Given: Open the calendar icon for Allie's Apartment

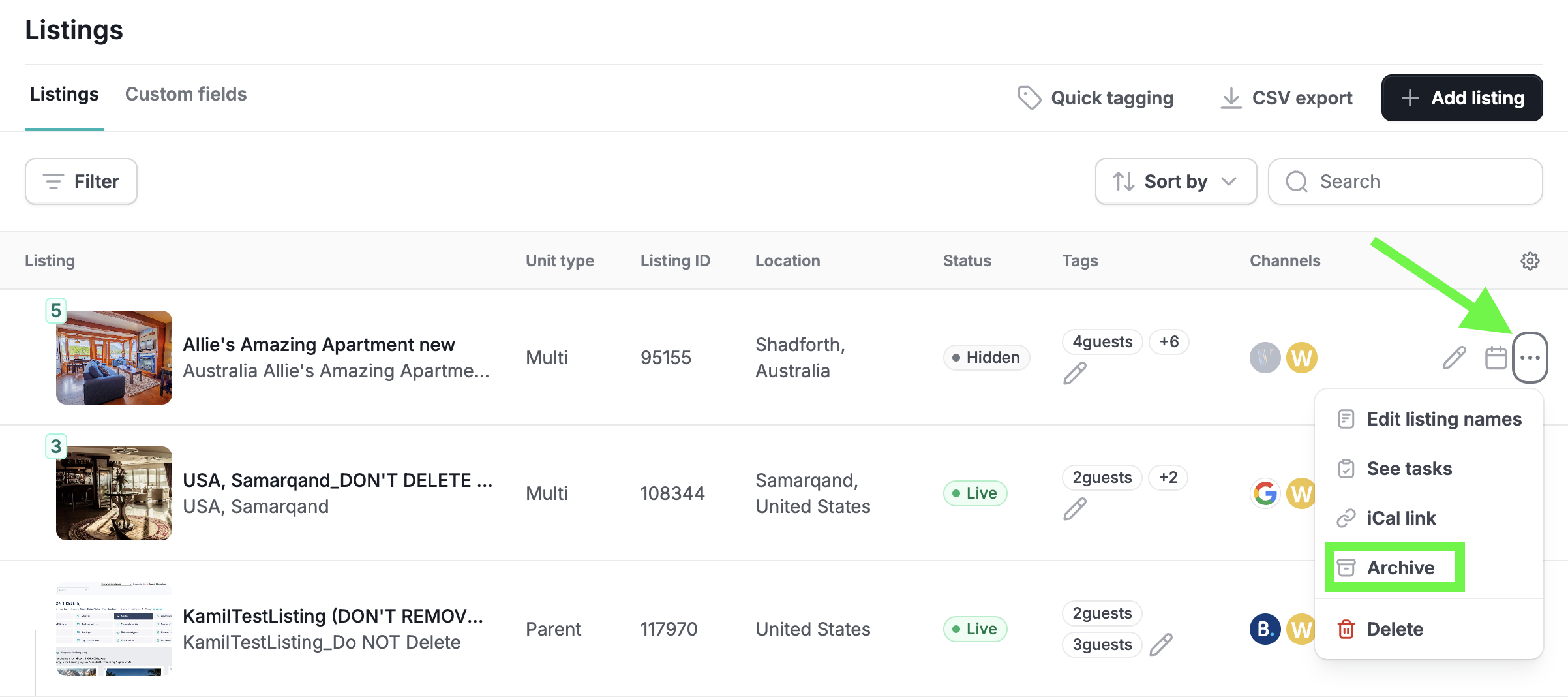Looking at the screenshot, I should coord(1496,358).
